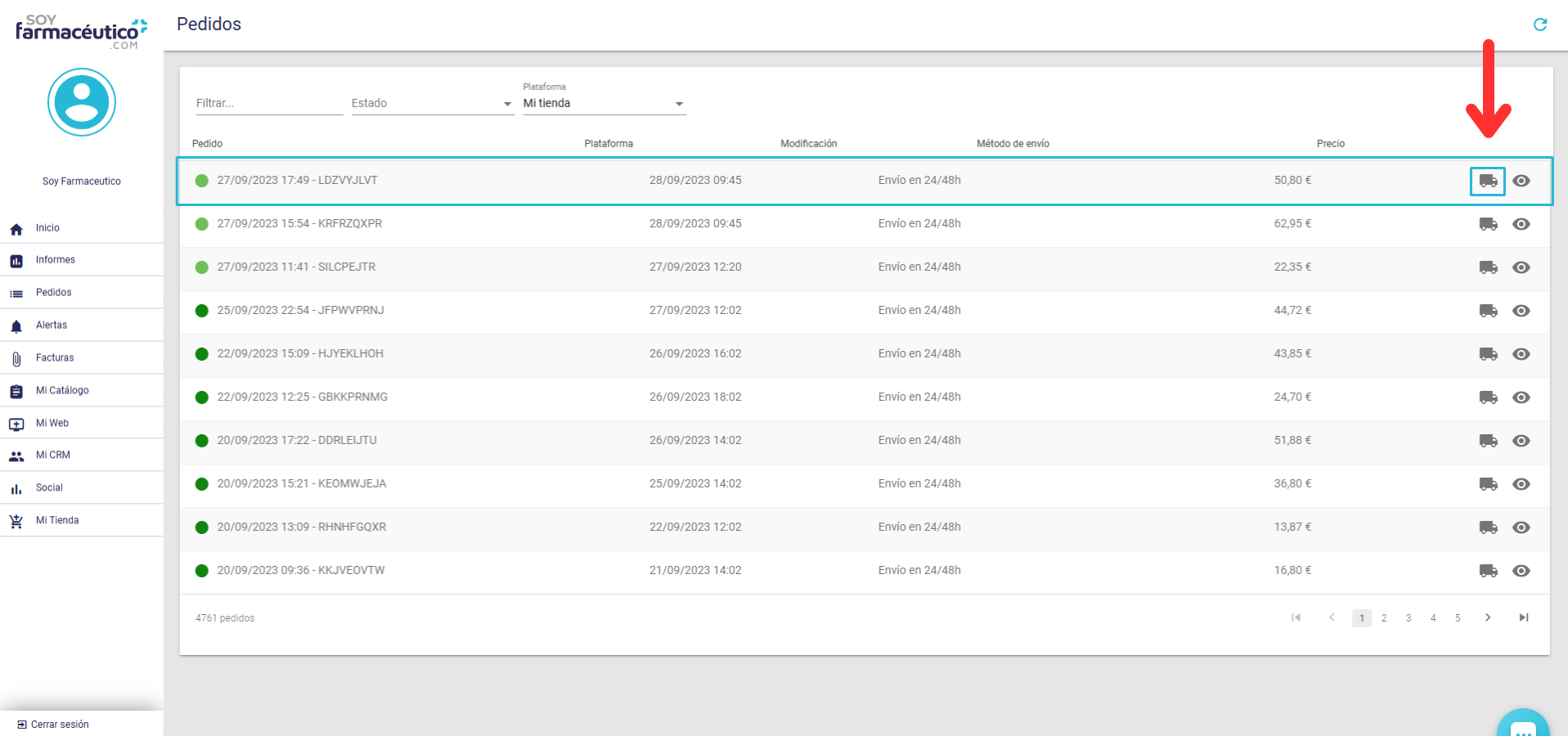Open the Plataforma dropdown showing Mi tienda
This screenshot has width=1568, height=736.
click(x=604, y=104)
